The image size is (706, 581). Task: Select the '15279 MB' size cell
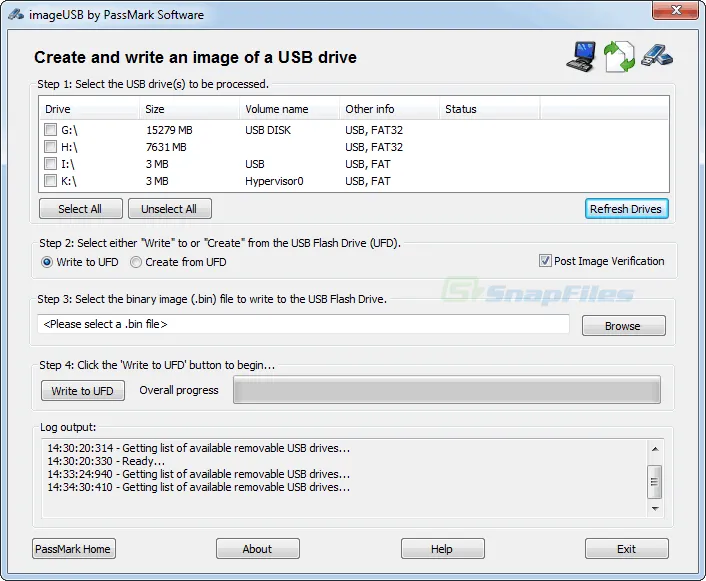pyautogui.click(x=169, y=130)
